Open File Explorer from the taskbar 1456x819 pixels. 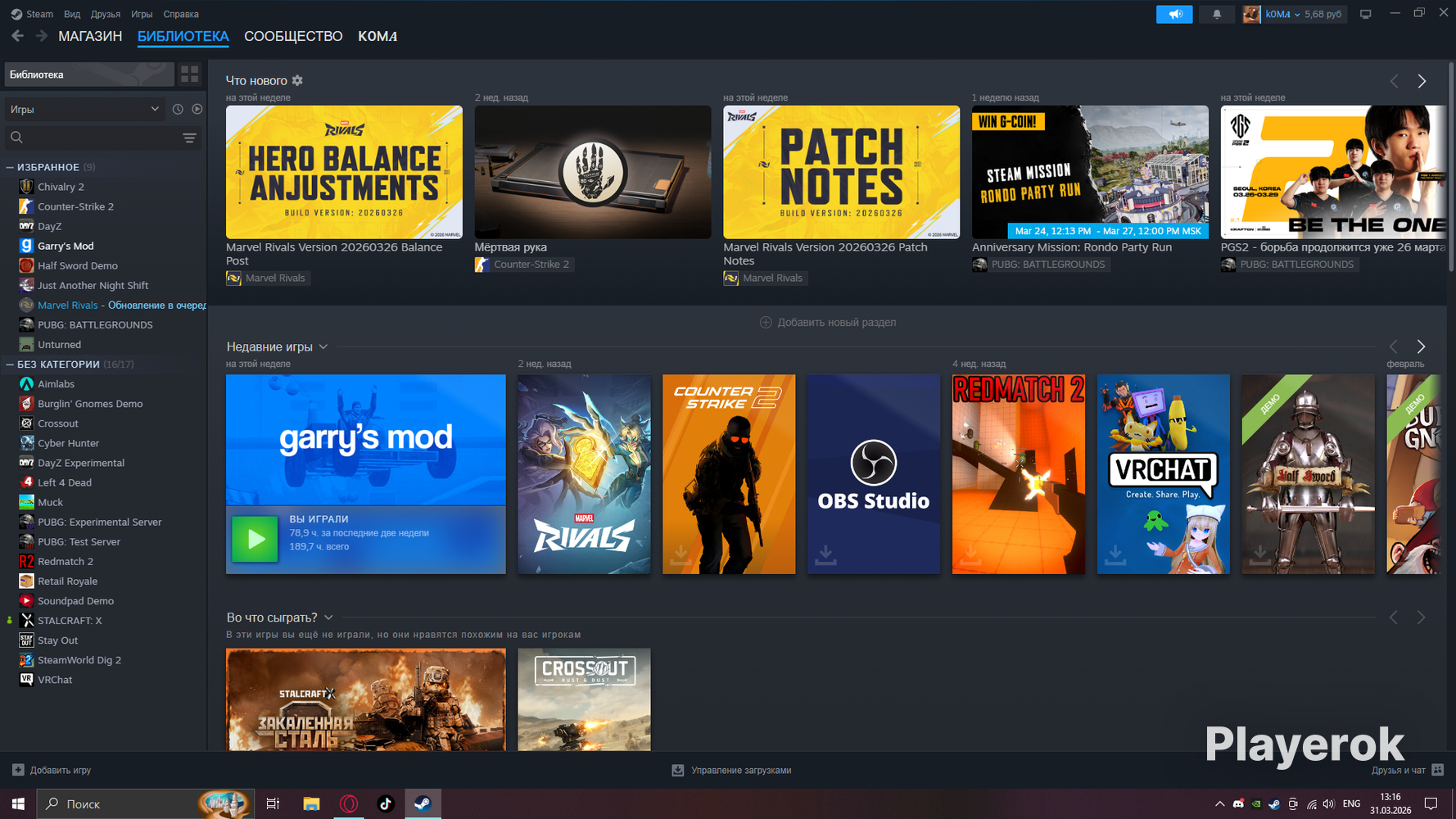point(311,803)
